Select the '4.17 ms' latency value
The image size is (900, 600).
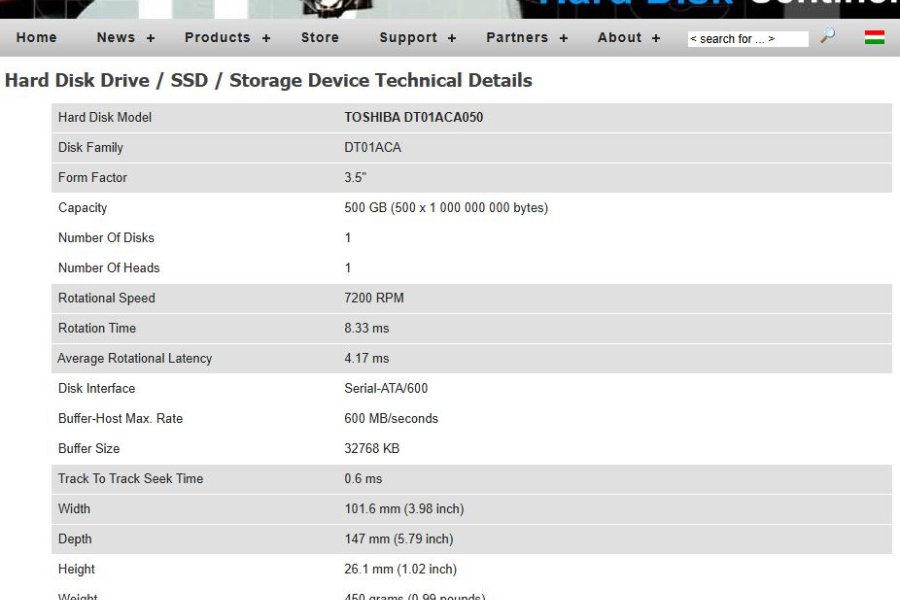(x=366, y=358)
